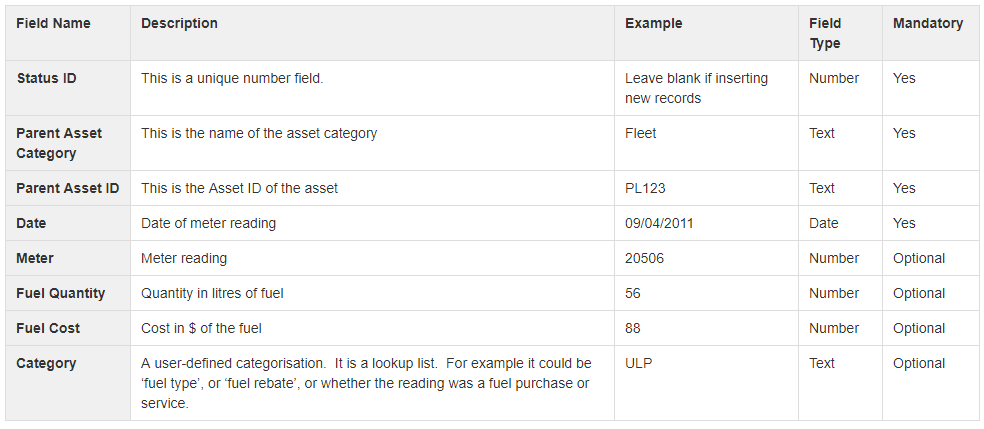
Task: Click the Date field name cell
Action: tap(68, 223)
